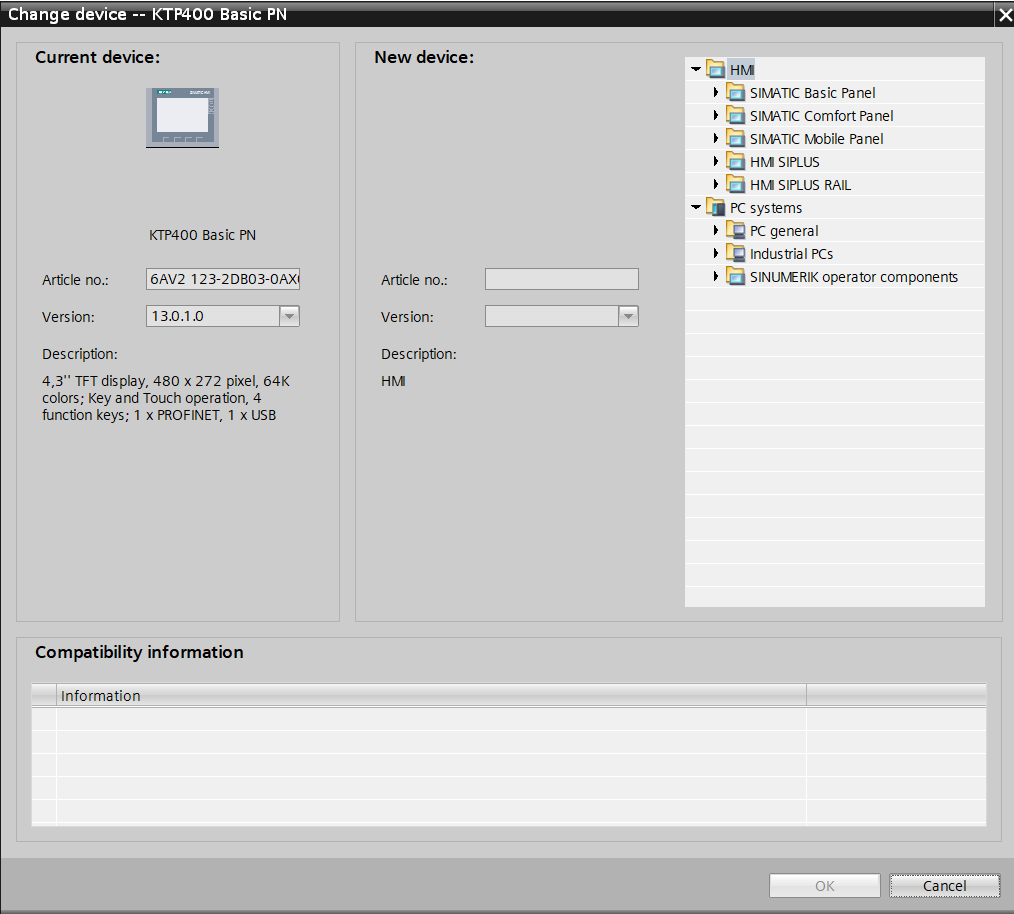Viewport: 1014px width, 914px height.
Task: Click the Cancel button
Action: coord(944,886)
